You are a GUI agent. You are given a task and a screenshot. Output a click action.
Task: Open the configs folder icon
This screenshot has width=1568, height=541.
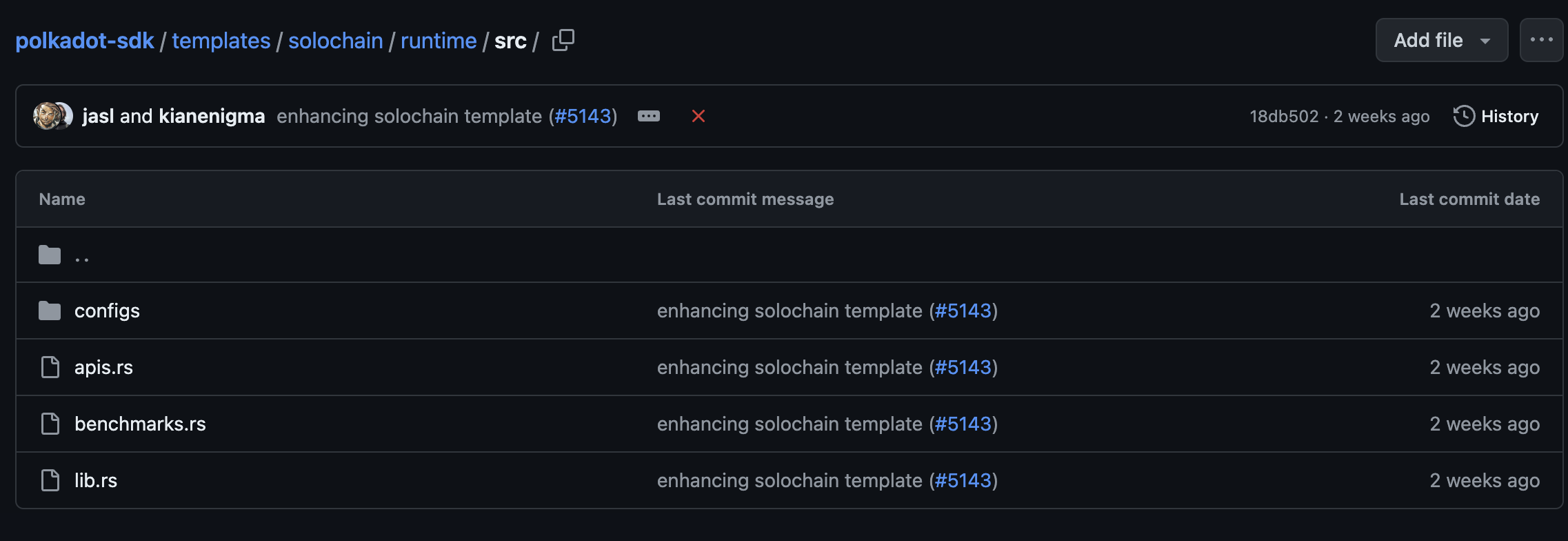coord(50,311)
